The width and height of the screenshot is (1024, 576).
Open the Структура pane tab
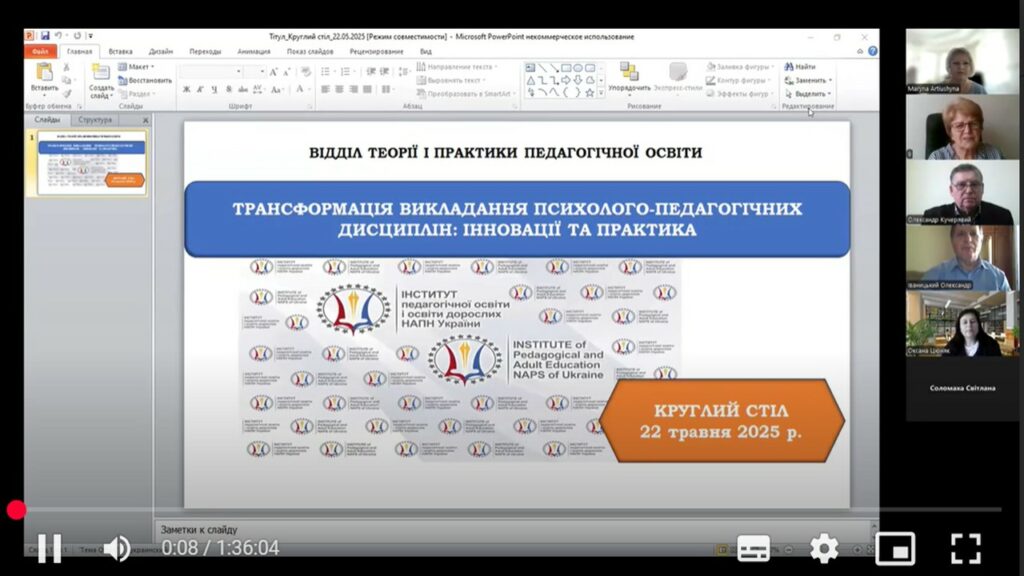(94, 120)
